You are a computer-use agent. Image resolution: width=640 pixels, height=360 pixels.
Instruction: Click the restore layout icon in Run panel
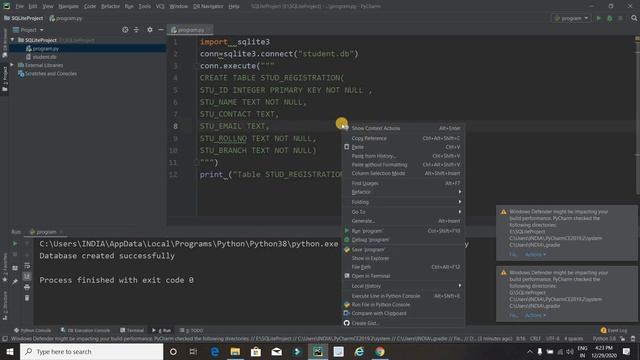pos(15,268)
